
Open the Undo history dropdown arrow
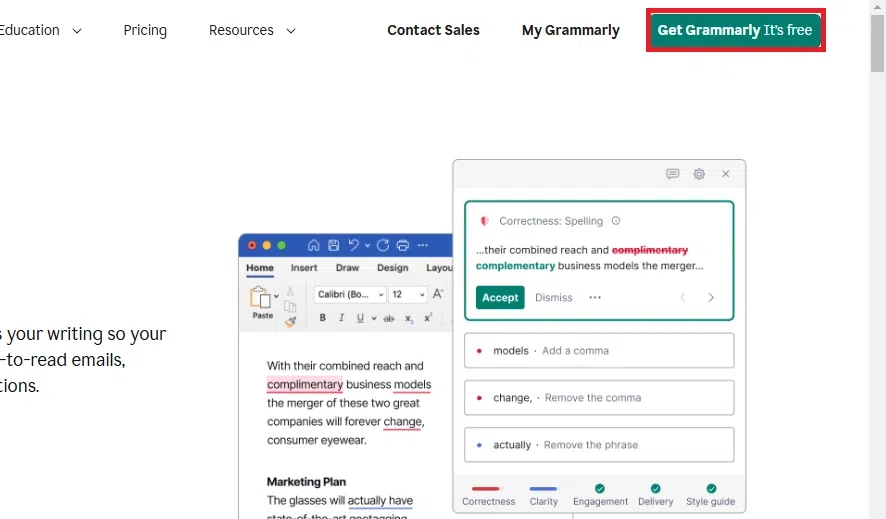tap(367, 246)
